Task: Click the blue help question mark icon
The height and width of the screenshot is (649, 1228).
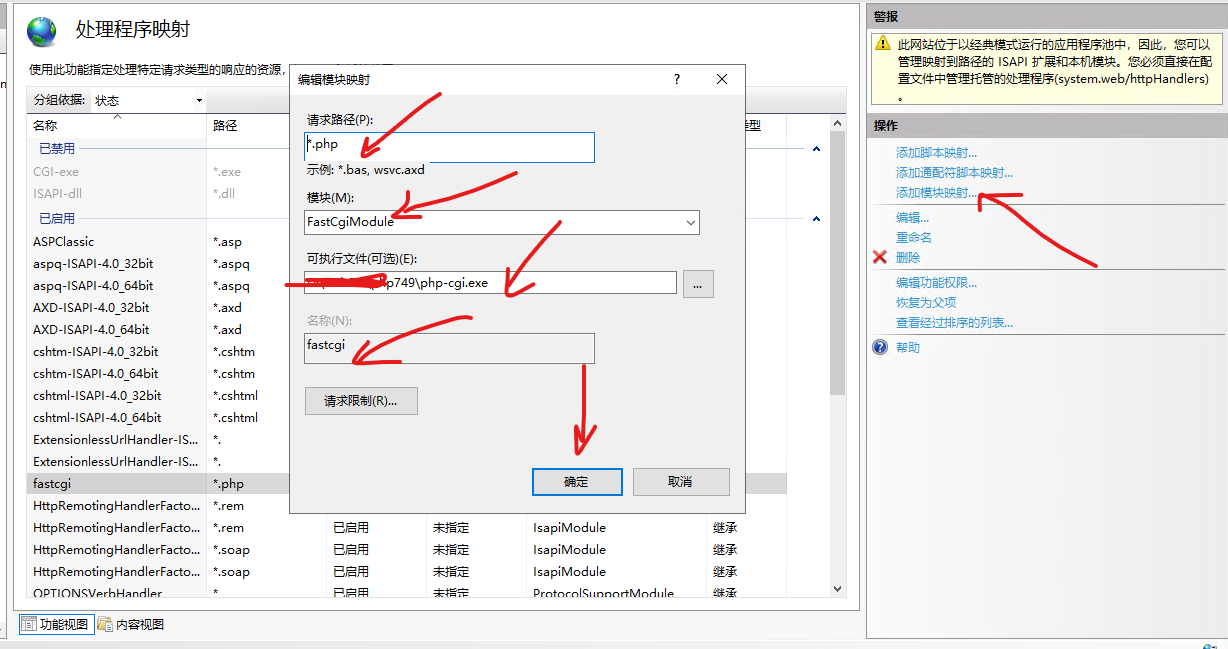Action: (x=880, y=348)
